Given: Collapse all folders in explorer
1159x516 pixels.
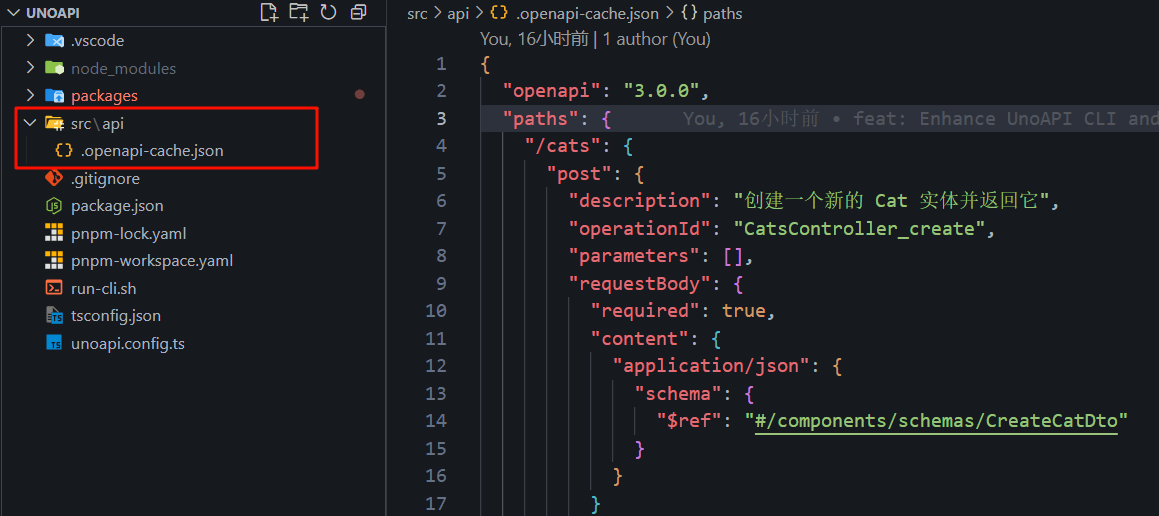Looking at the screenshot, I should (x=358, y=13).
